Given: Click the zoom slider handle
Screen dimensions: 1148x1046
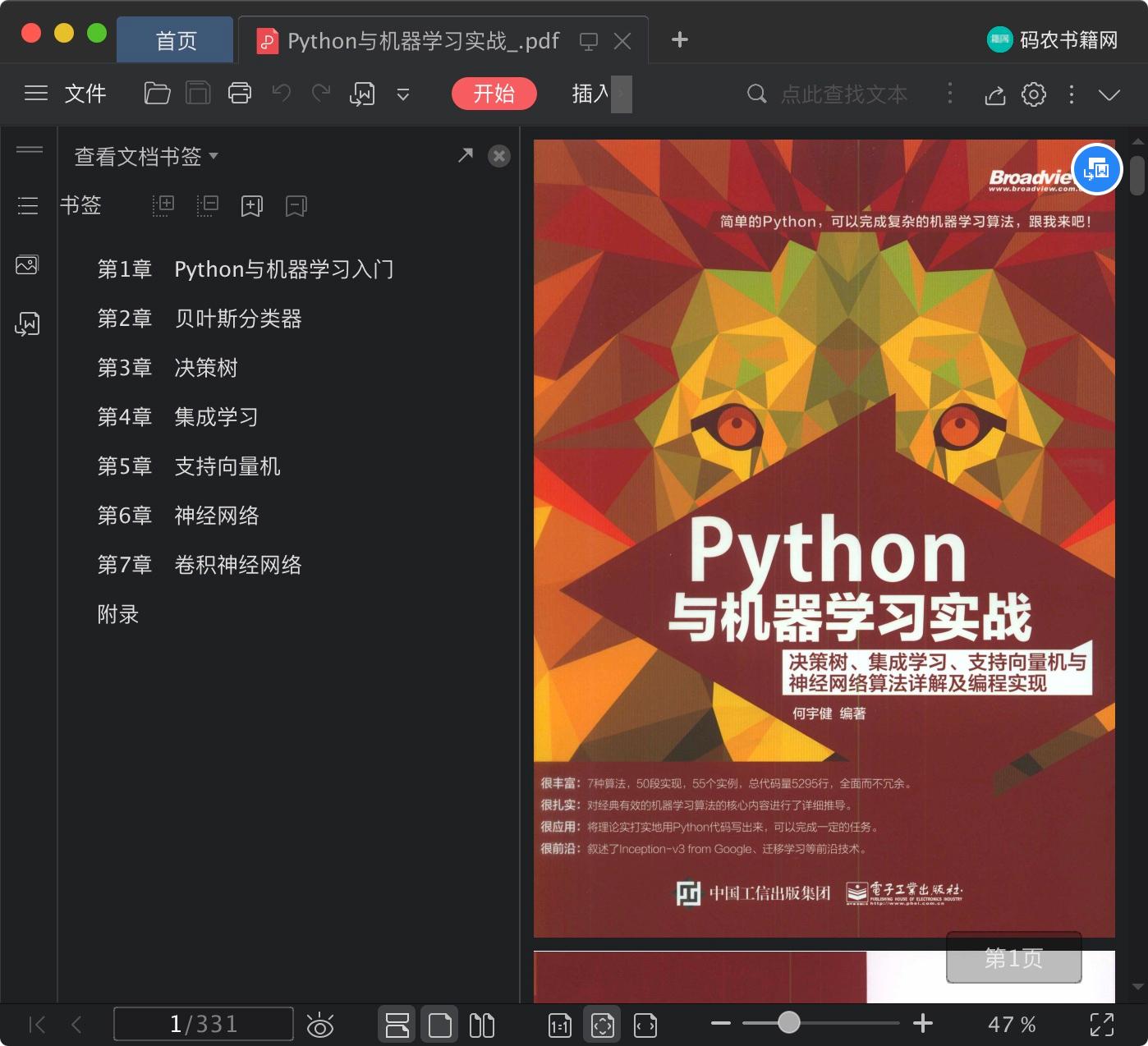Looking at the screenshot, I should 788,1022.
